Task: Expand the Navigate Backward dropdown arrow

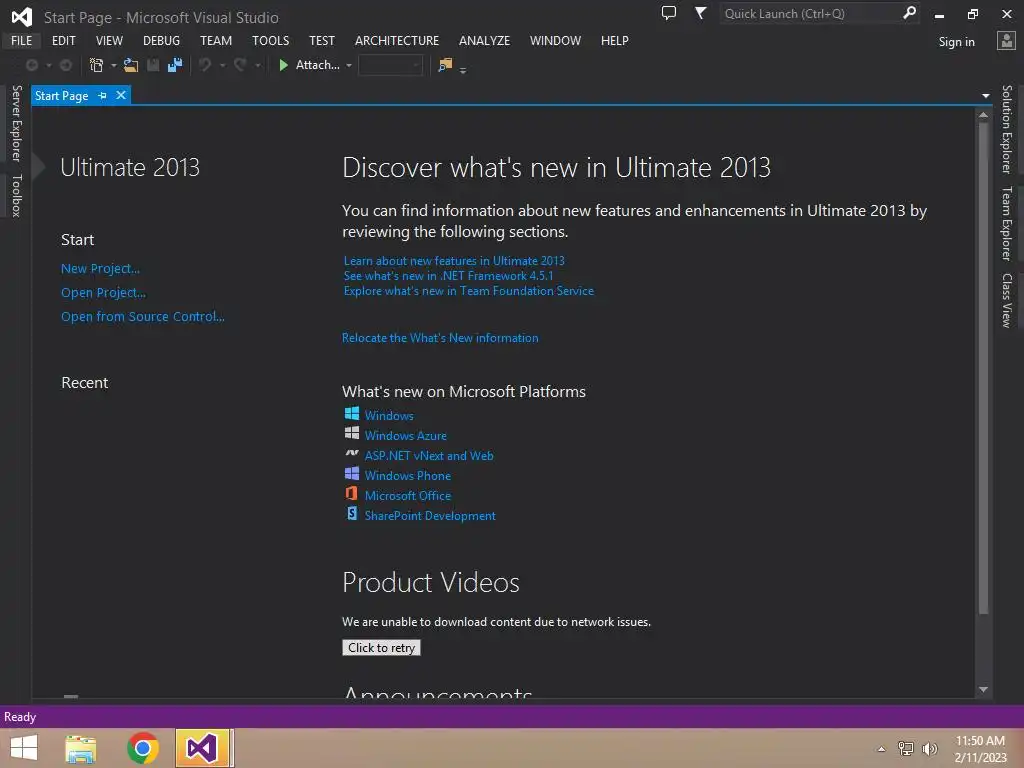Action: coord(48,65)
